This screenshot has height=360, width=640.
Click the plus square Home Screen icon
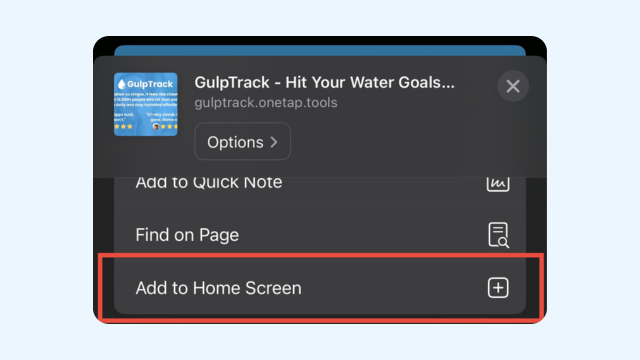coord(498,288)
